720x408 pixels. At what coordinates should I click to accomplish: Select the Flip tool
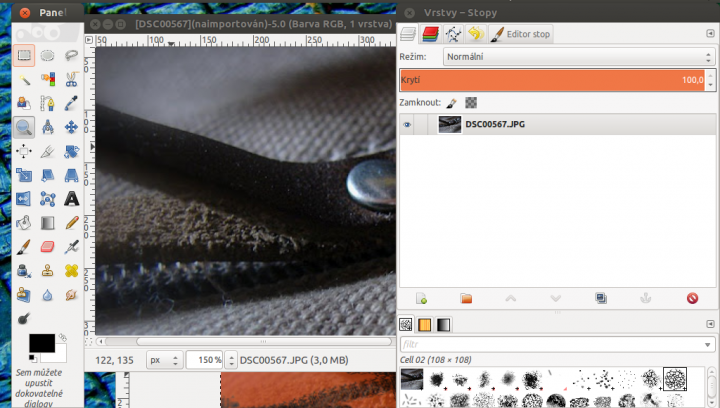click(24, 199)
